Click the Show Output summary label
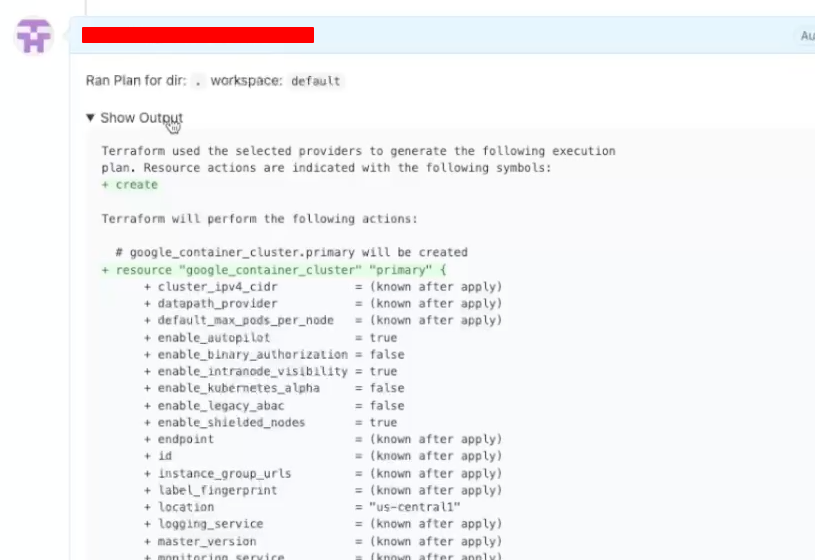The image size is (815, 560). [141, 118]
